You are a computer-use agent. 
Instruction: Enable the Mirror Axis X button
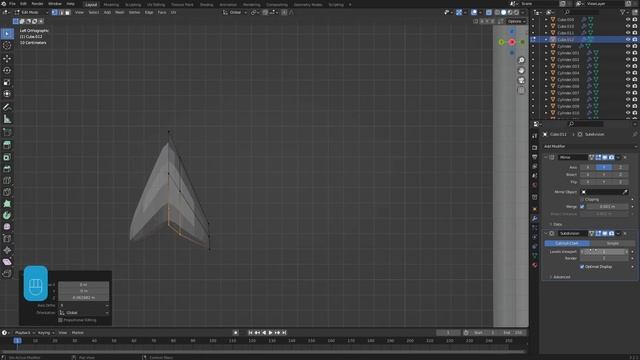pos(588,167)
